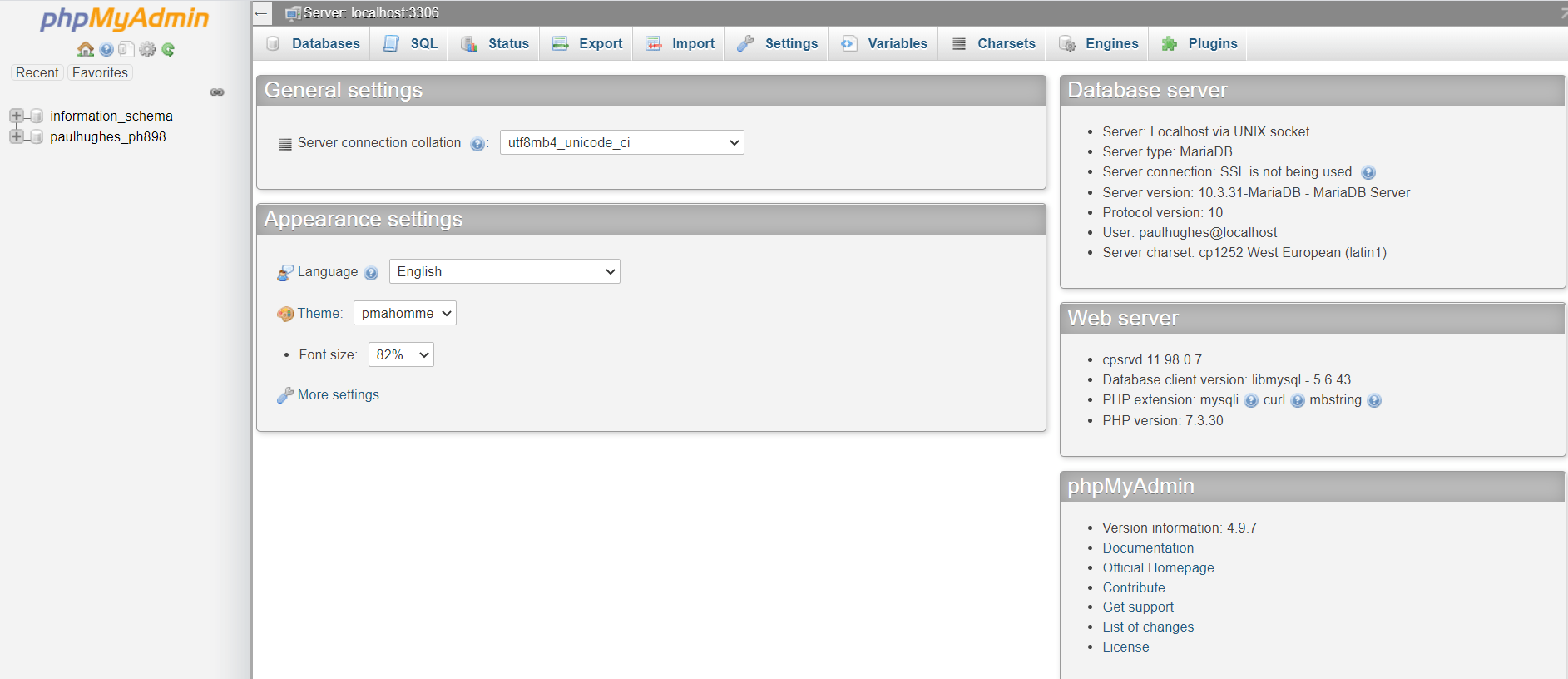The height and width of the screenshot is (679, 1568).
Task: Click help icon beside Server connection collation
Action: [x=477, y=144]
